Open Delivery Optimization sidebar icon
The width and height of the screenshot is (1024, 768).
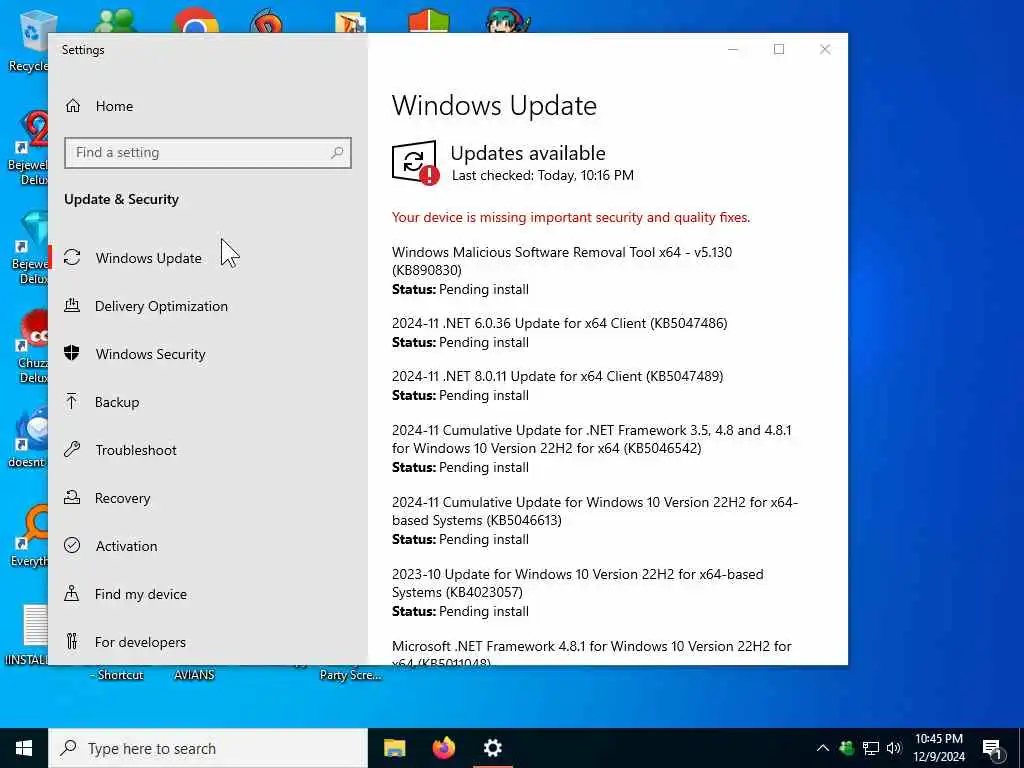tap(72, 305)
